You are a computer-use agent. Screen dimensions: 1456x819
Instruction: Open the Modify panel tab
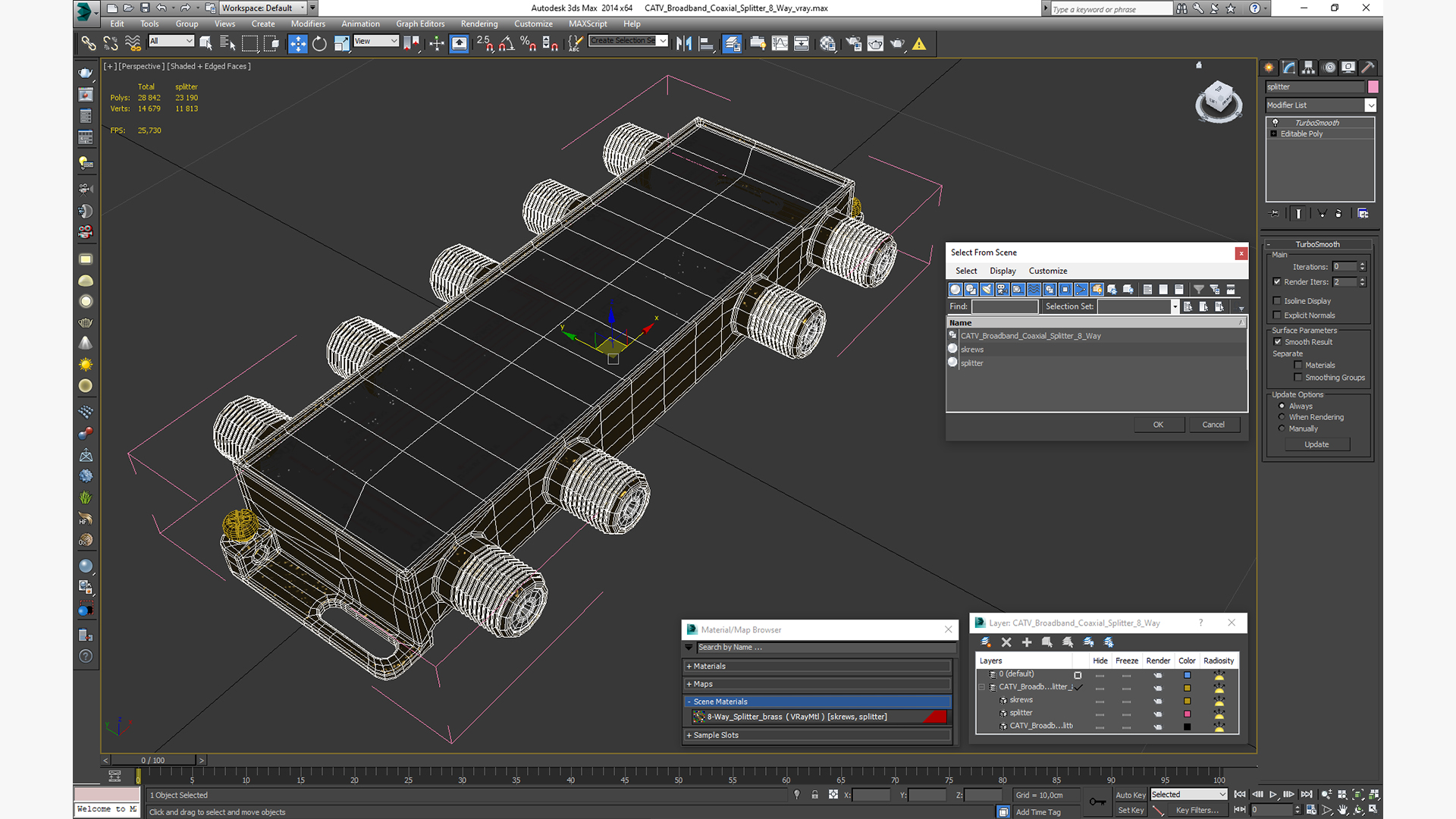[x=1288, y=67]
